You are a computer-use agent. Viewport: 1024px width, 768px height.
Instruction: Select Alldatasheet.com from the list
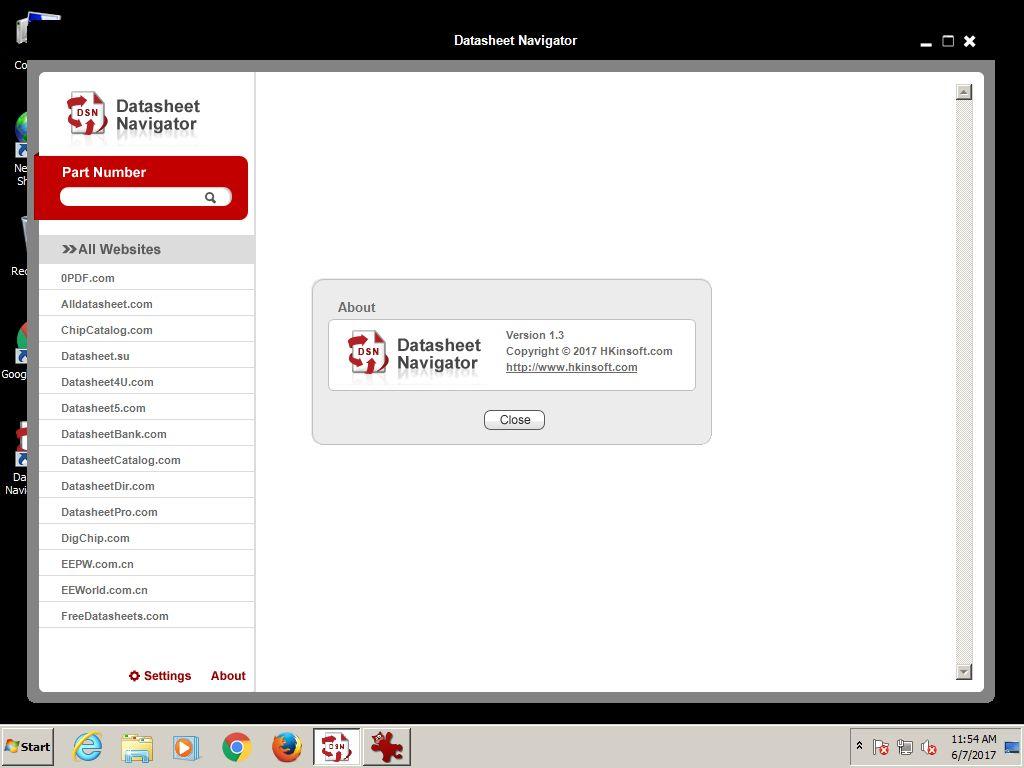147,304
